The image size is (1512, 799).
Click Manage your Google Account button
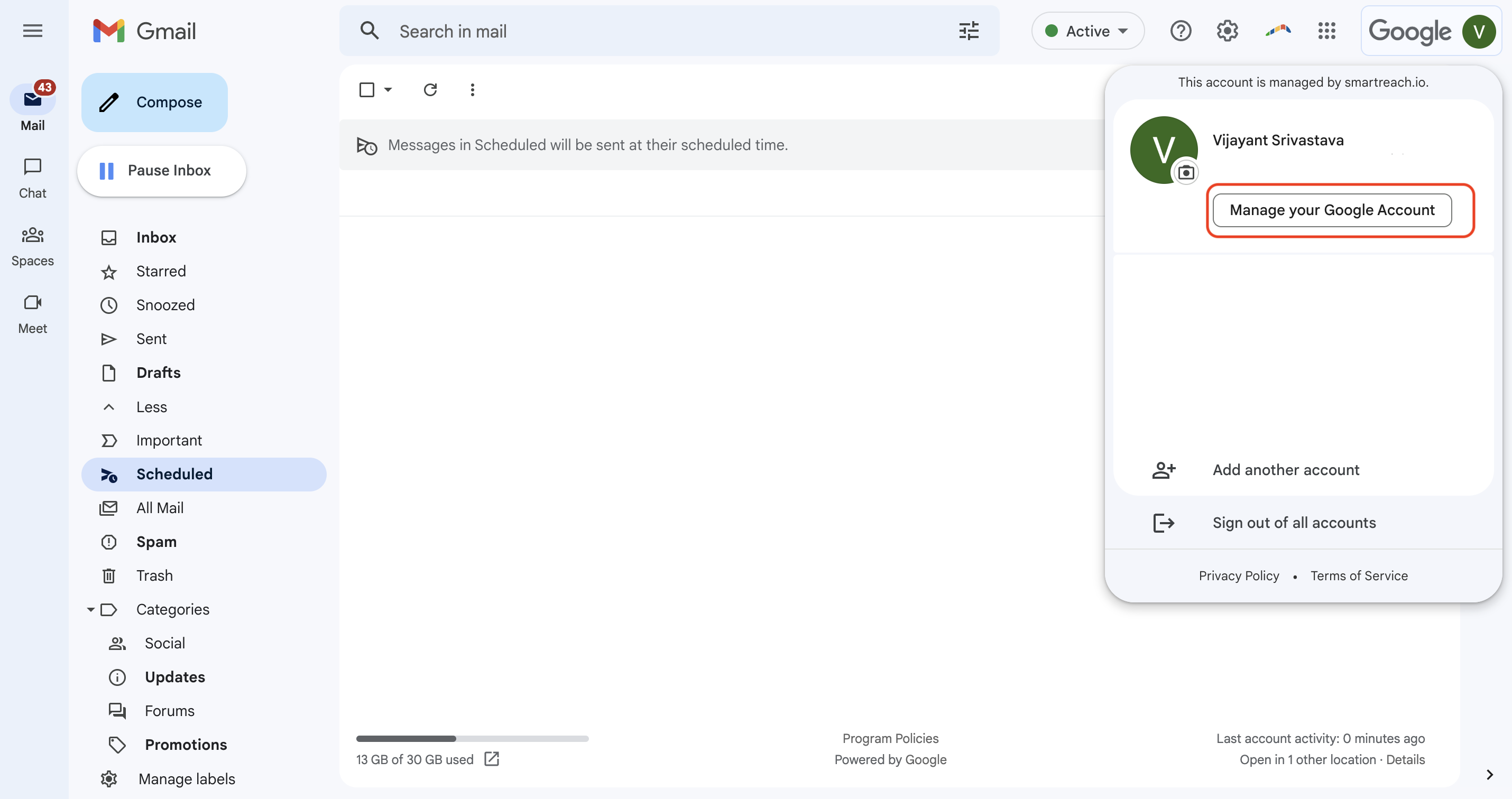pos(1332,210)
